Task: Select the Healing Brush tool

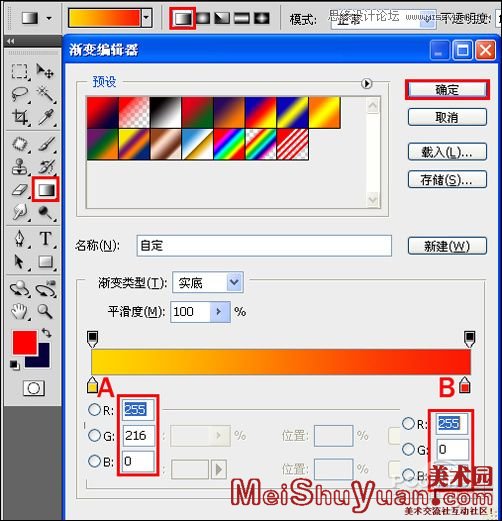Action: pos(19,144)
